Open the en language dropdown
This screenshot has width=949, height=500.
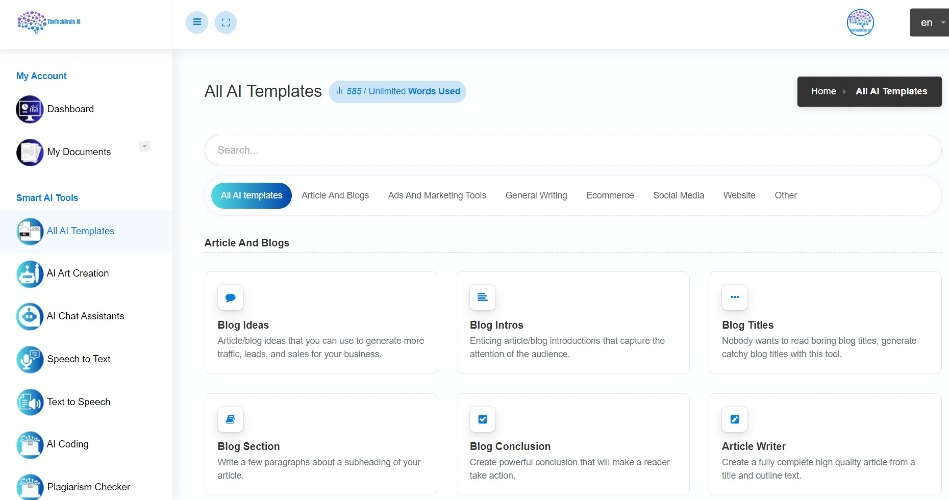pos(930,22)
